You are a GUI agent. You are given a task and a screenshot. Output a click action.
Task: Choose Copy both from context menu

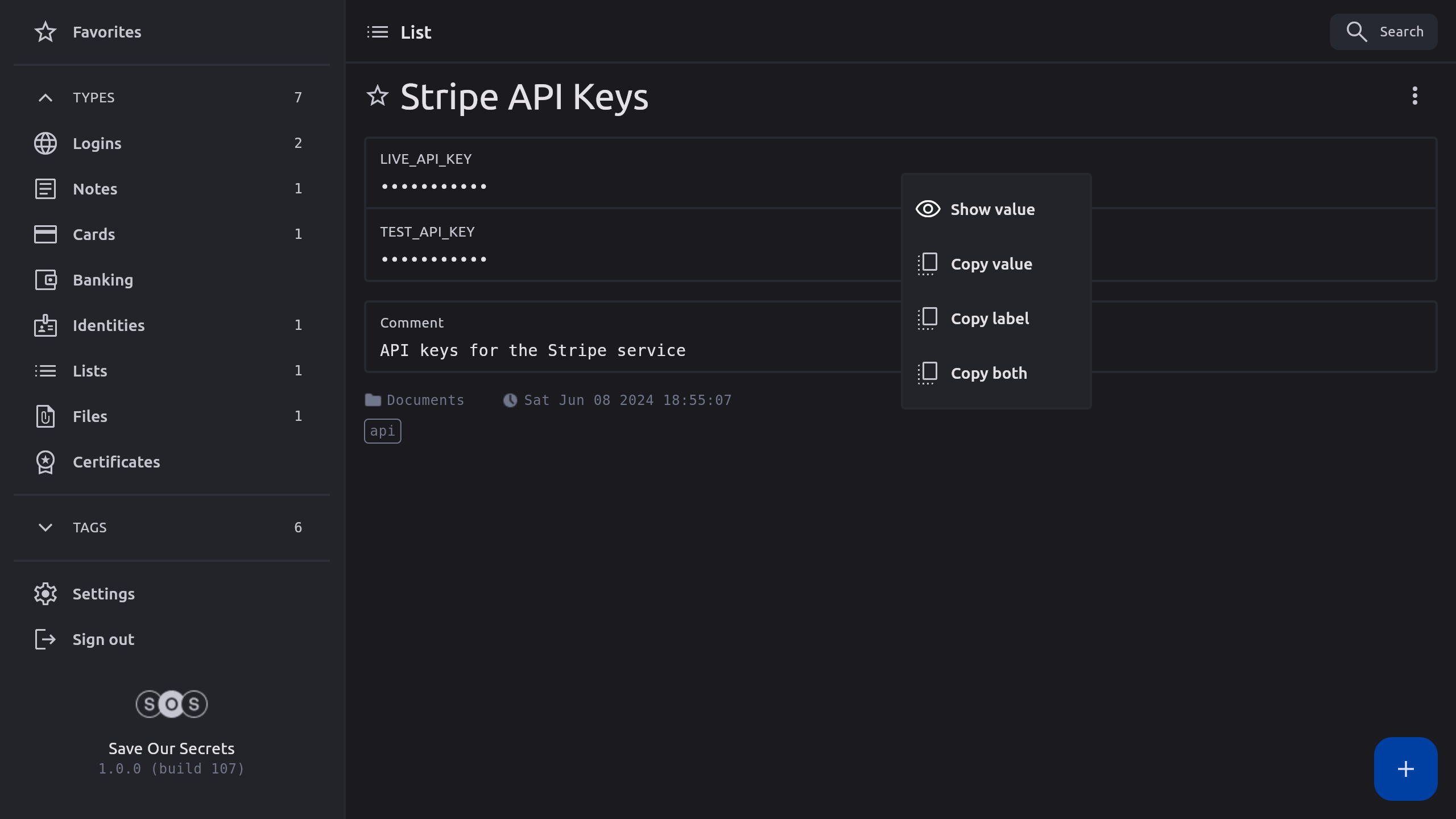click(x=988, y=373)
